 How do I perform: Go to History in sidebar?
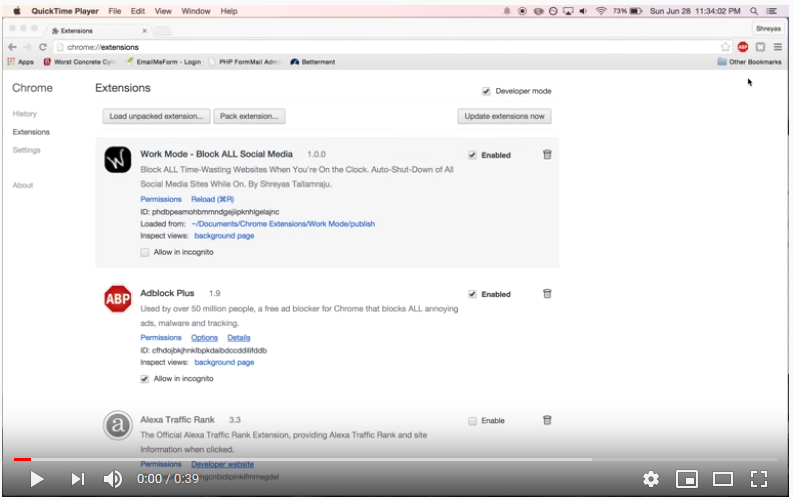click(x=25, y=114)
